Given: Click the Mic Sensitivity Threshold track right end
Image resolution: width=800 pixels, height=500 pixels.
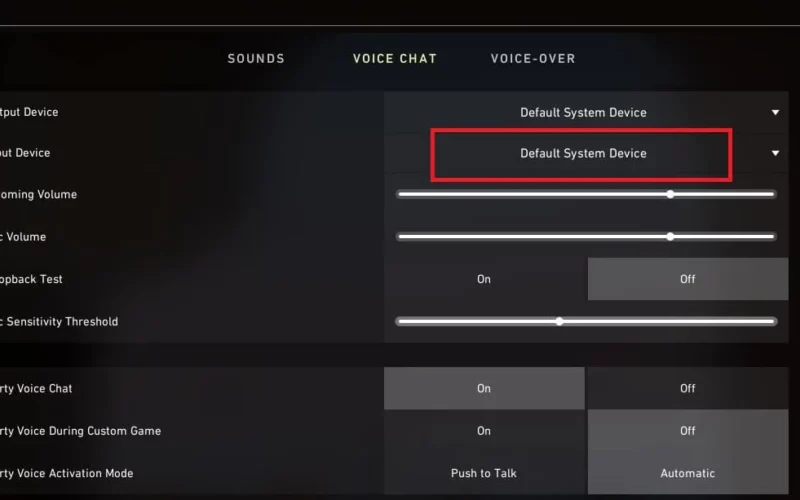Looking at the screenshot, I should (x=773, y=321).
